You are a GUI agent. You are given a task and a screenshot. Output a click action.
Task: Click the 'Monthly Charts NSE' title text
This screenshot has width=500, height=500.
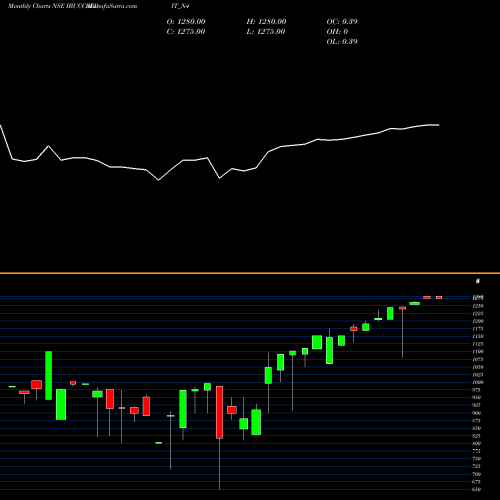[x=36, y=6]
